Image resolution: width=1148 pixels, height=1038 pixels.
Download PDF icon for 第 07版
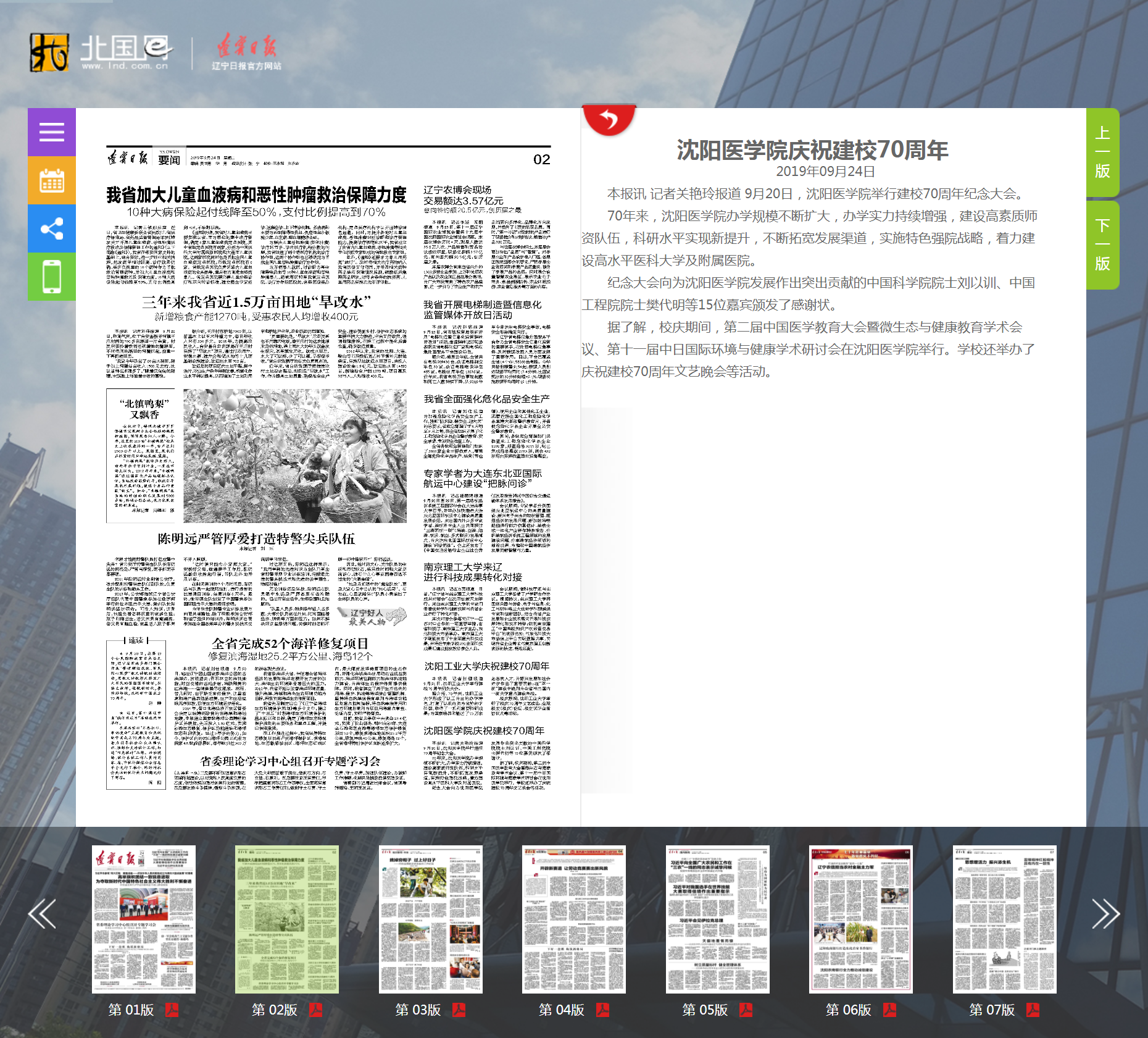[x=1033, y=1010]
